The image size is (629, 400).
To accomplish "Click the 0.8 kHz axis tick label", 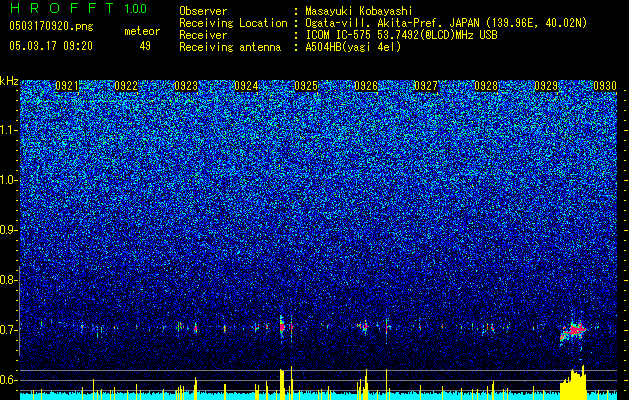I will click(x=8, y=280).
